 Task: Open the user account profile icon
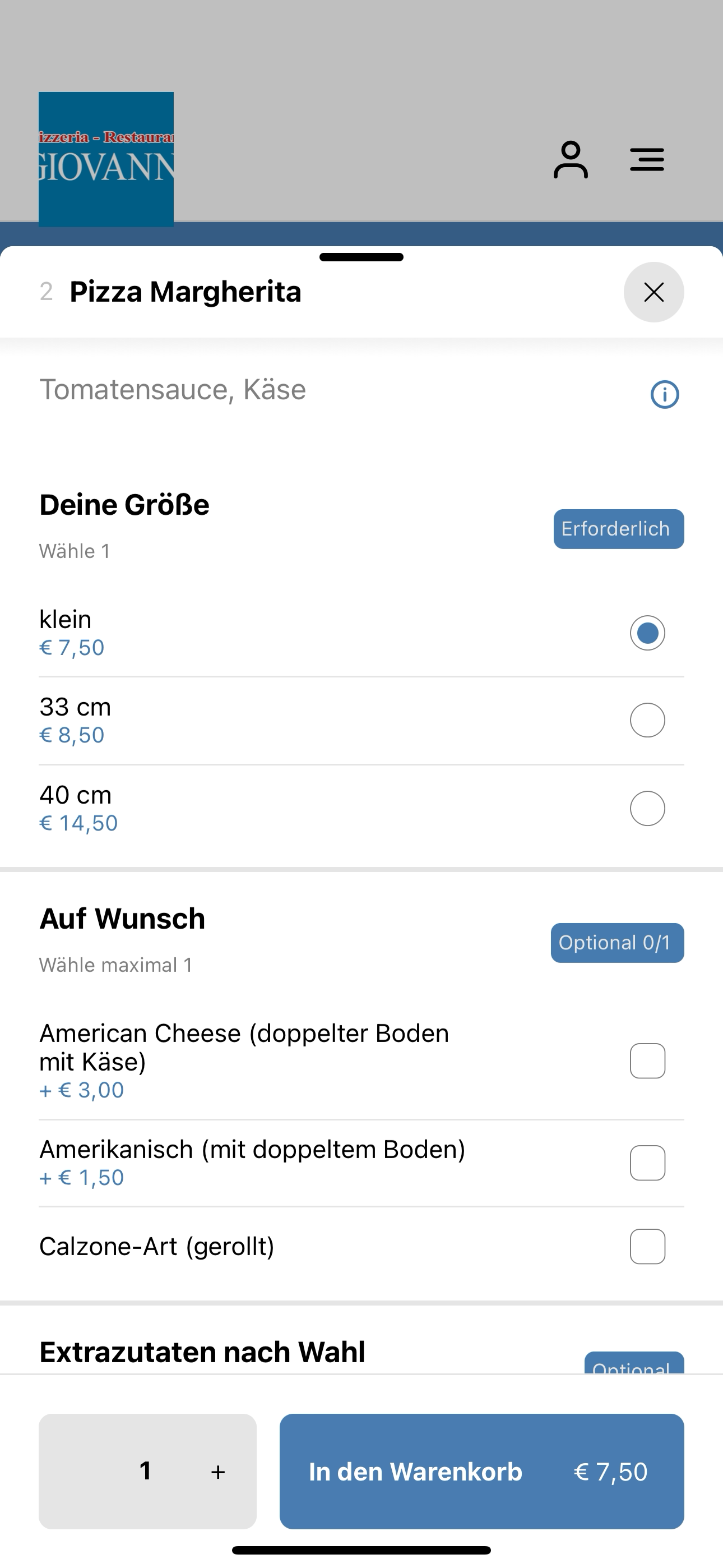point(570,159)
